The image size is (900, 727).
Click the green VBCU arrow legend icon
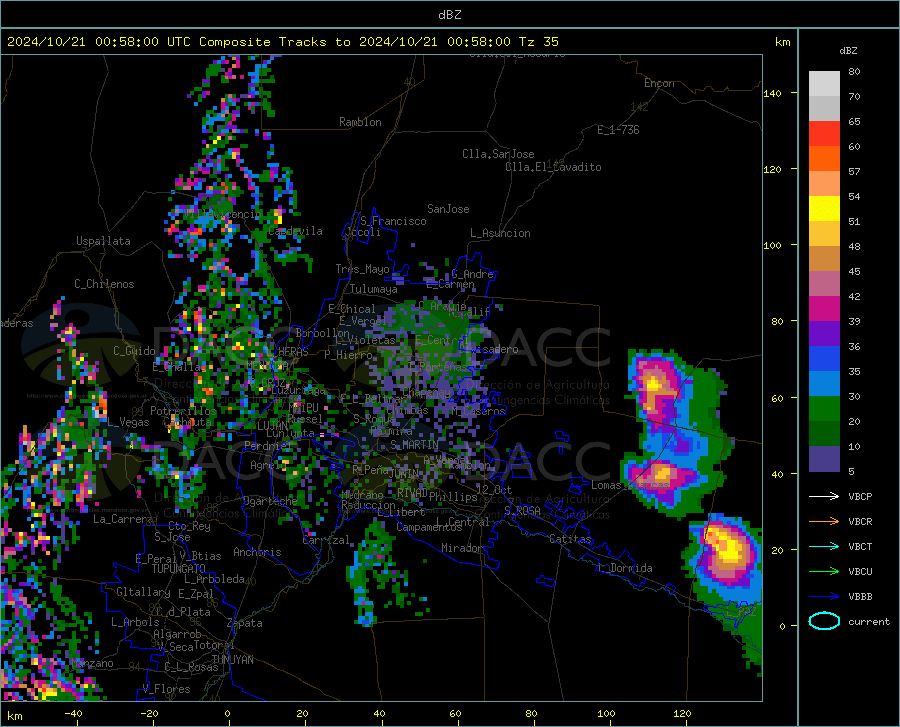[824, 572]
